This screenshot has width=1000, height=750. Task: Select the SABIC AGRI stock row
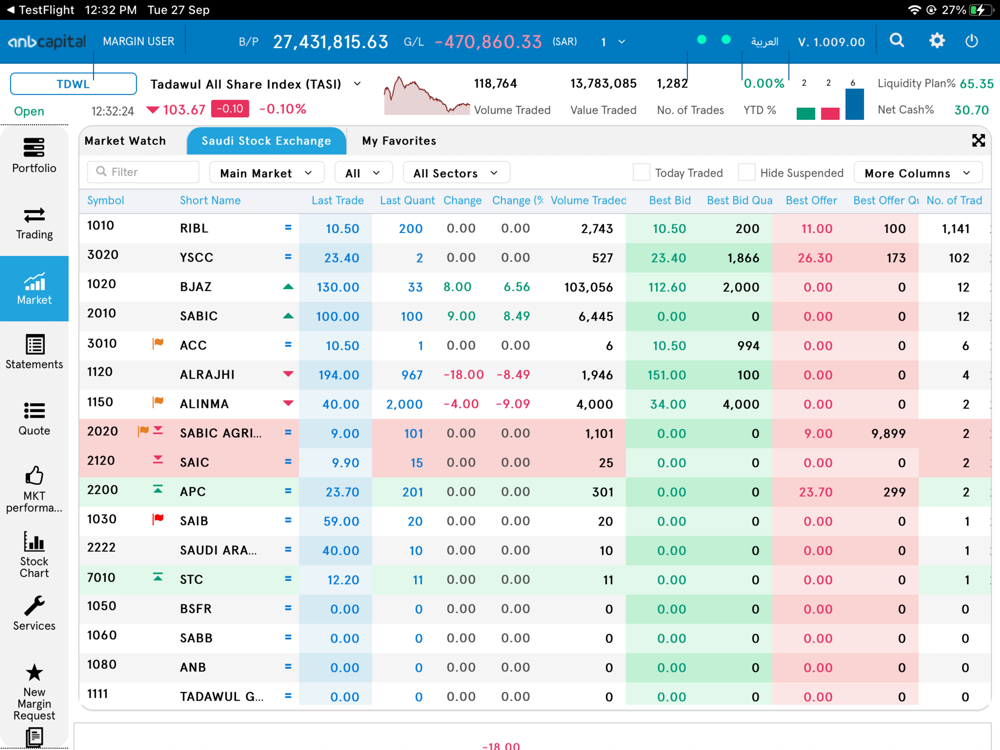pos(534,433)
